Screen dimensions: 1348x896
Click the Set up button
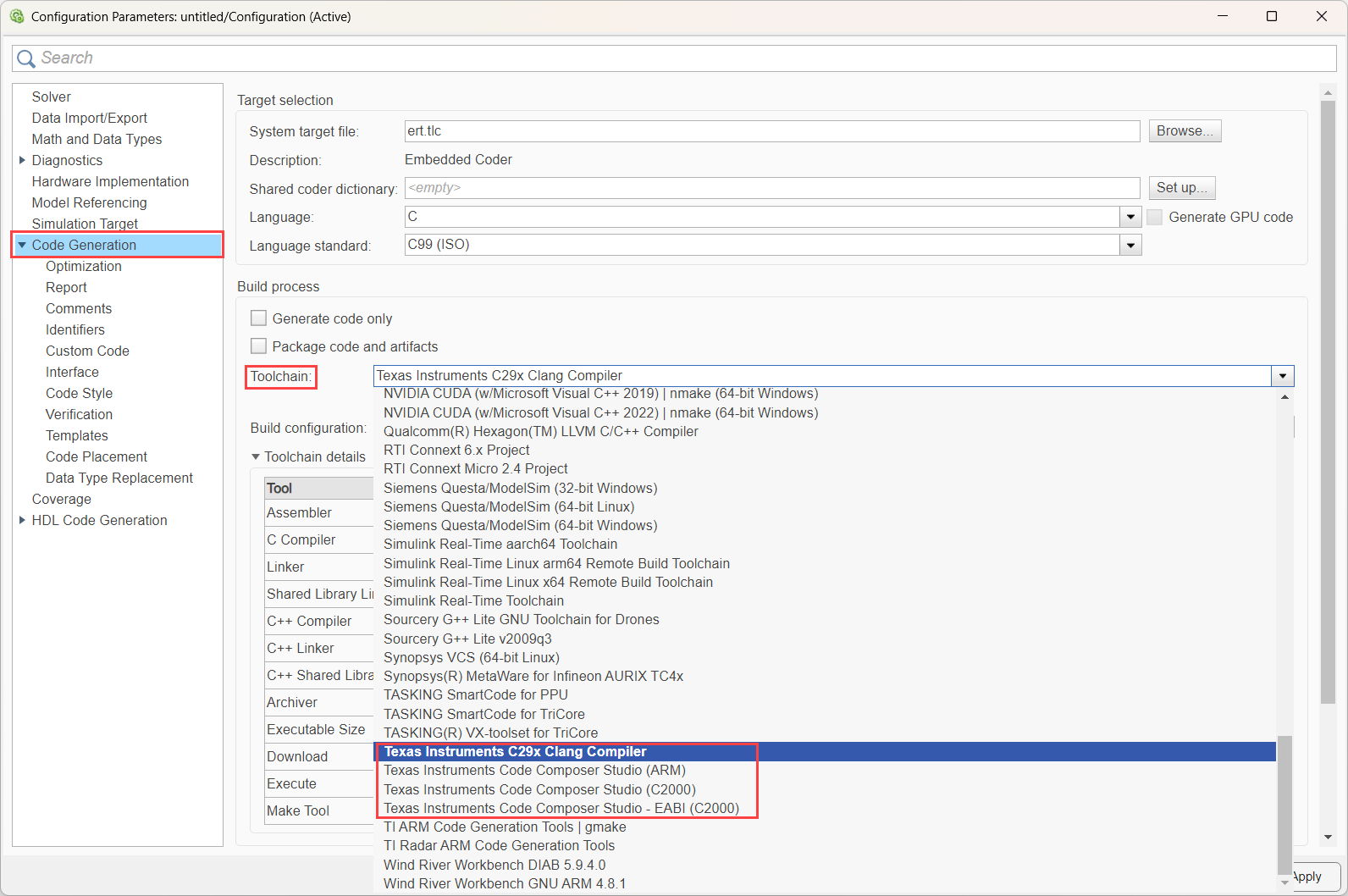(x=1182, y=188)
